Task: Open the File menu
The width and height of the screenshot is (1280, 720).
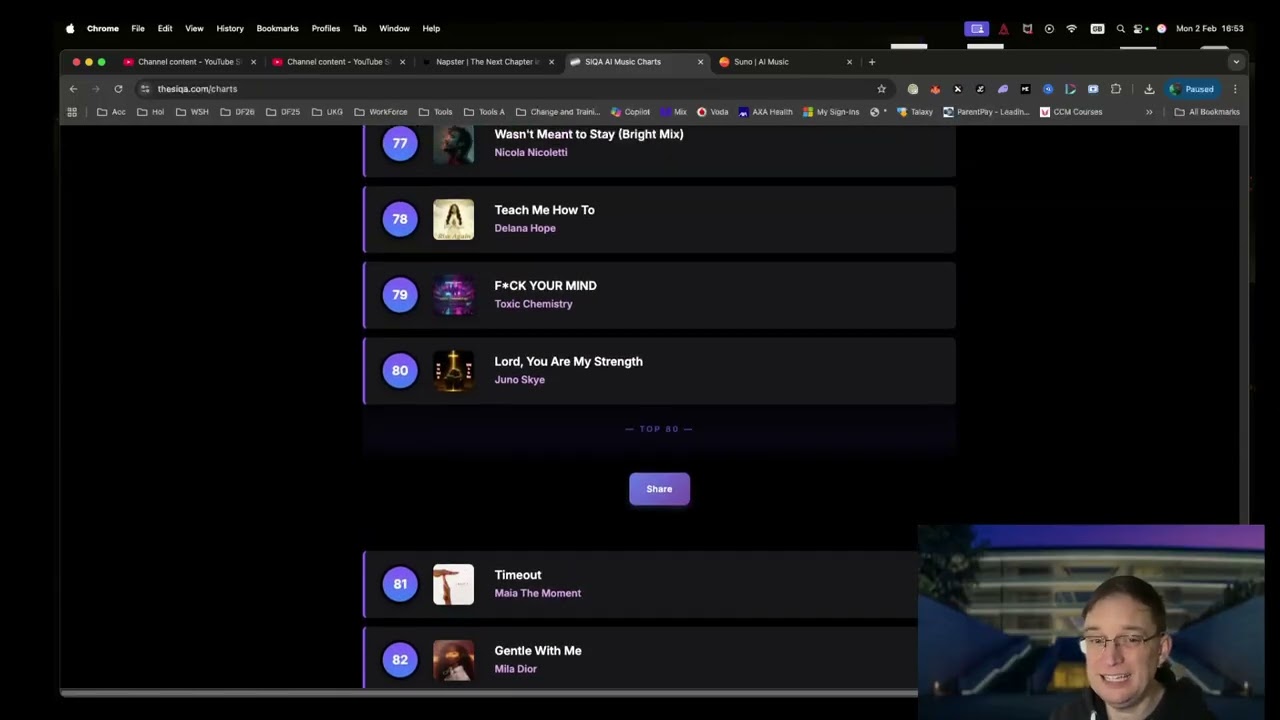Action: click(138, 29)
